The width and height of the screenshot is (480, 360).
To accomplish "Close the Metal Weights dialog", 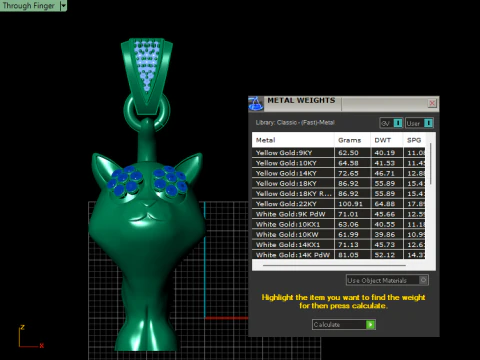I will [x=432, y=103].
